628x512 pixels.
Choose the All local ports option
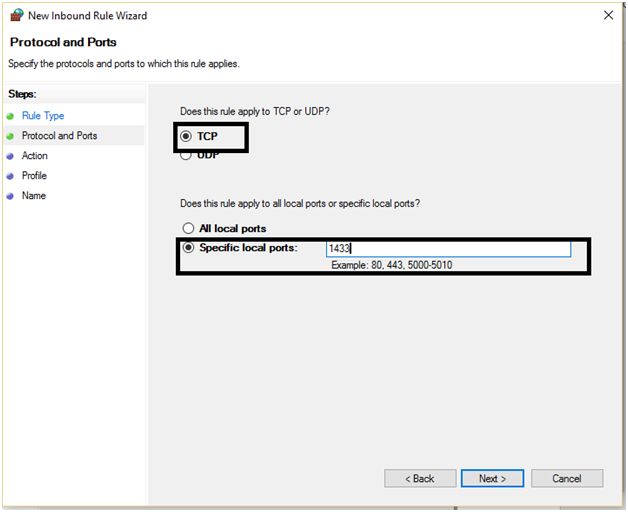click(187, 229)
